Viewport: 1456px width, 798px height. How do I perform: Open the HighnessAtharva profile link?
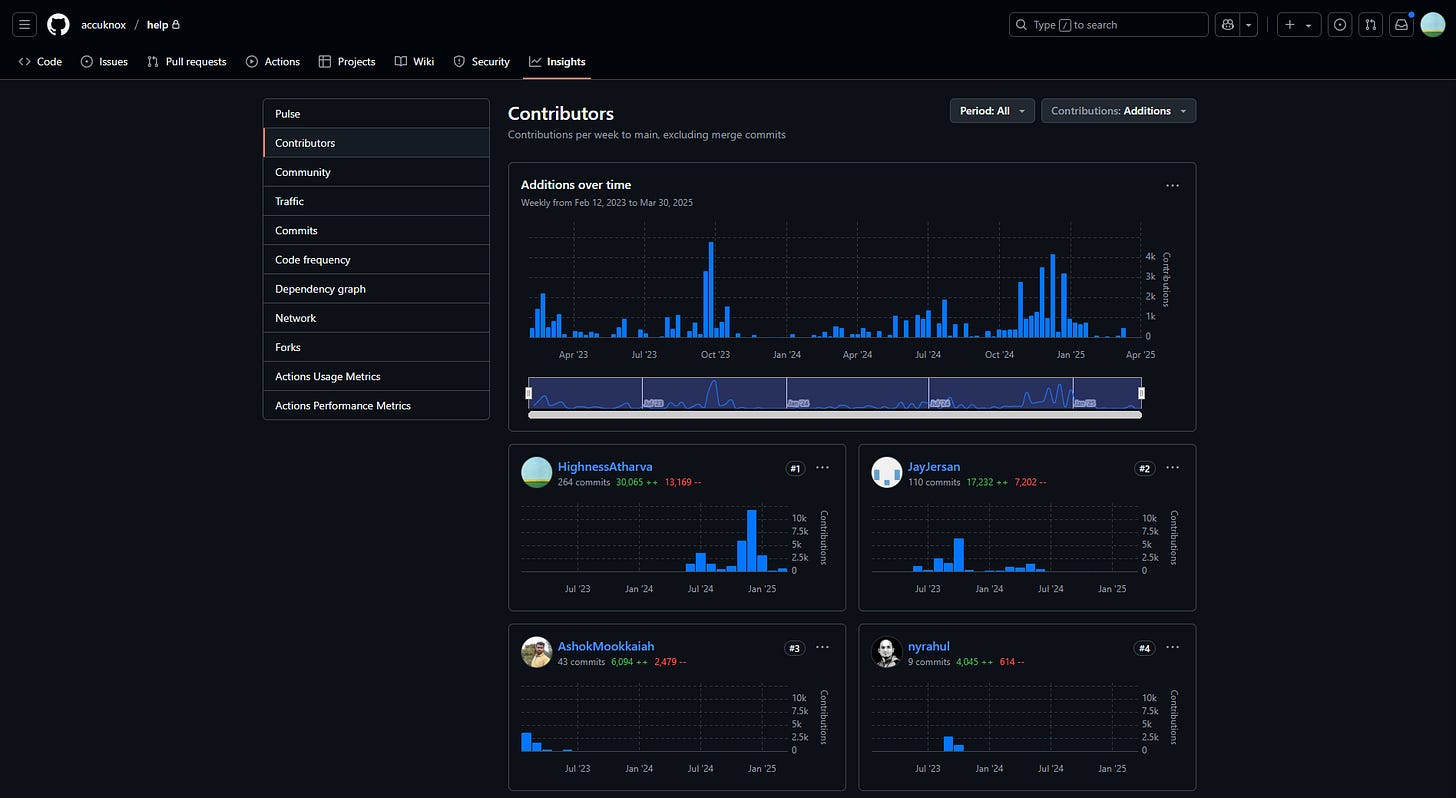(605, 467)
